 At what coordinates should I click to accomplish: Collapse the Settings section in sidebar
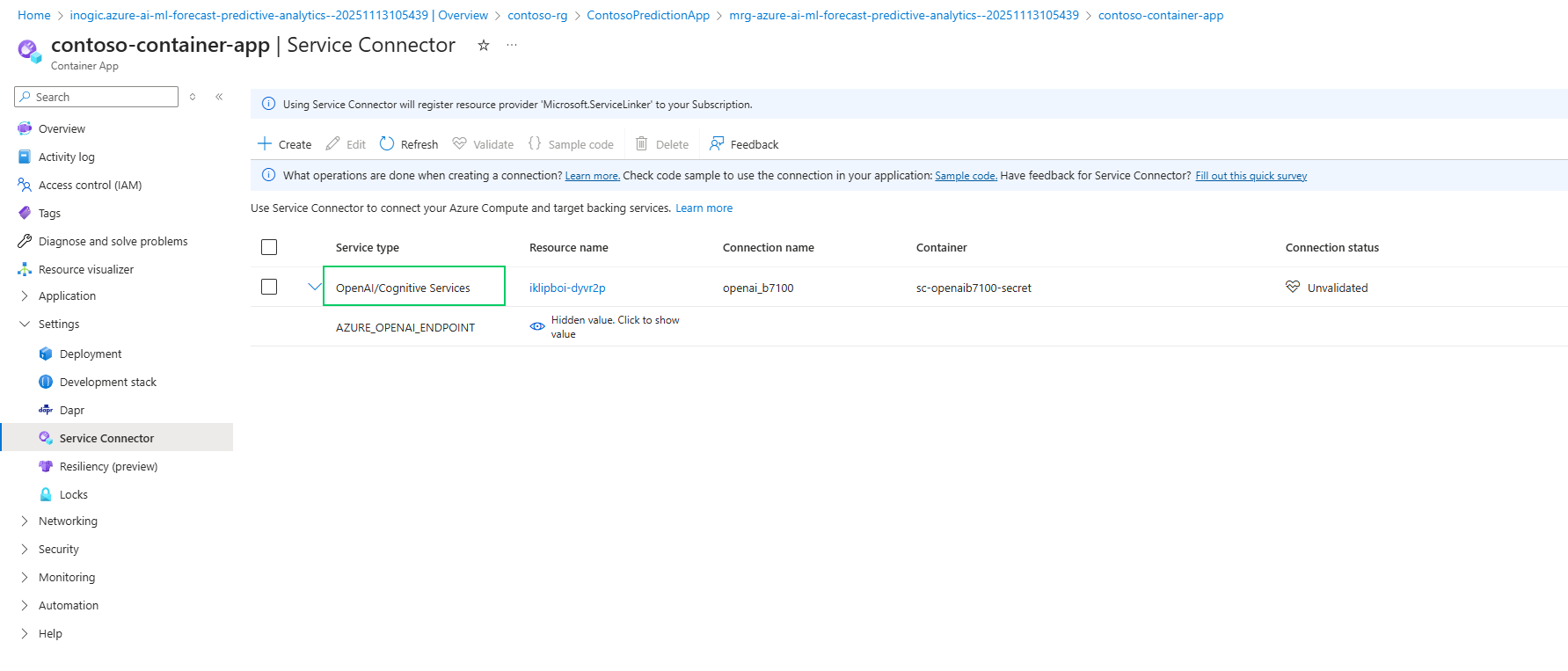58,324
